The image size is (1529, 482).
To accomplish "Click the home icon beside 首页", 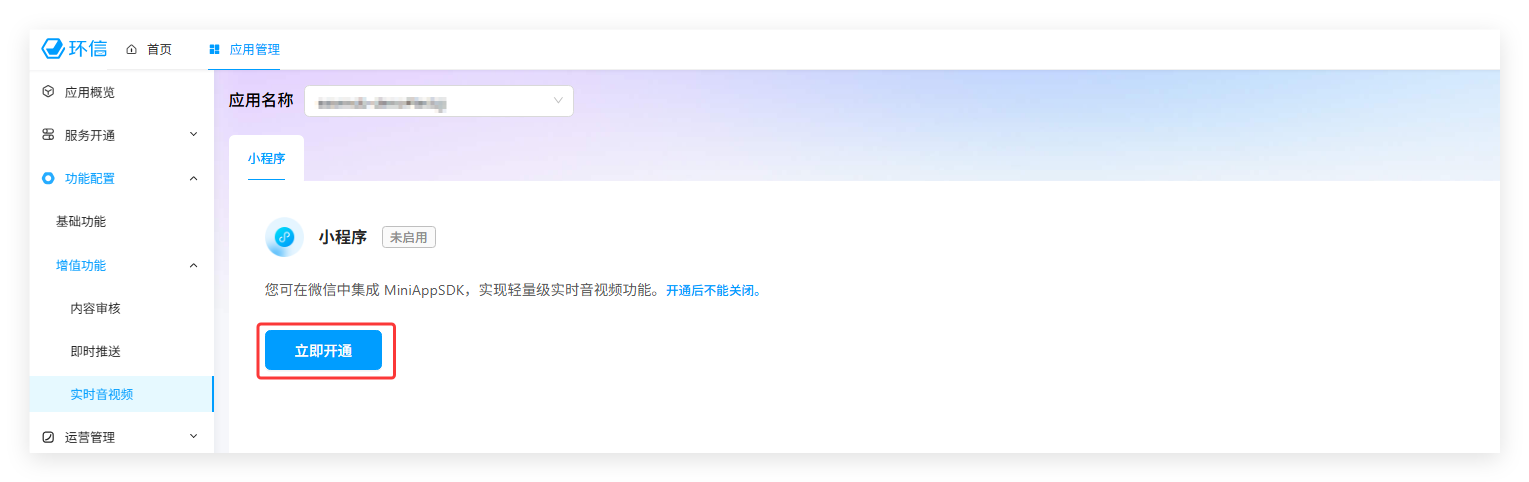I will coord(131,49).
